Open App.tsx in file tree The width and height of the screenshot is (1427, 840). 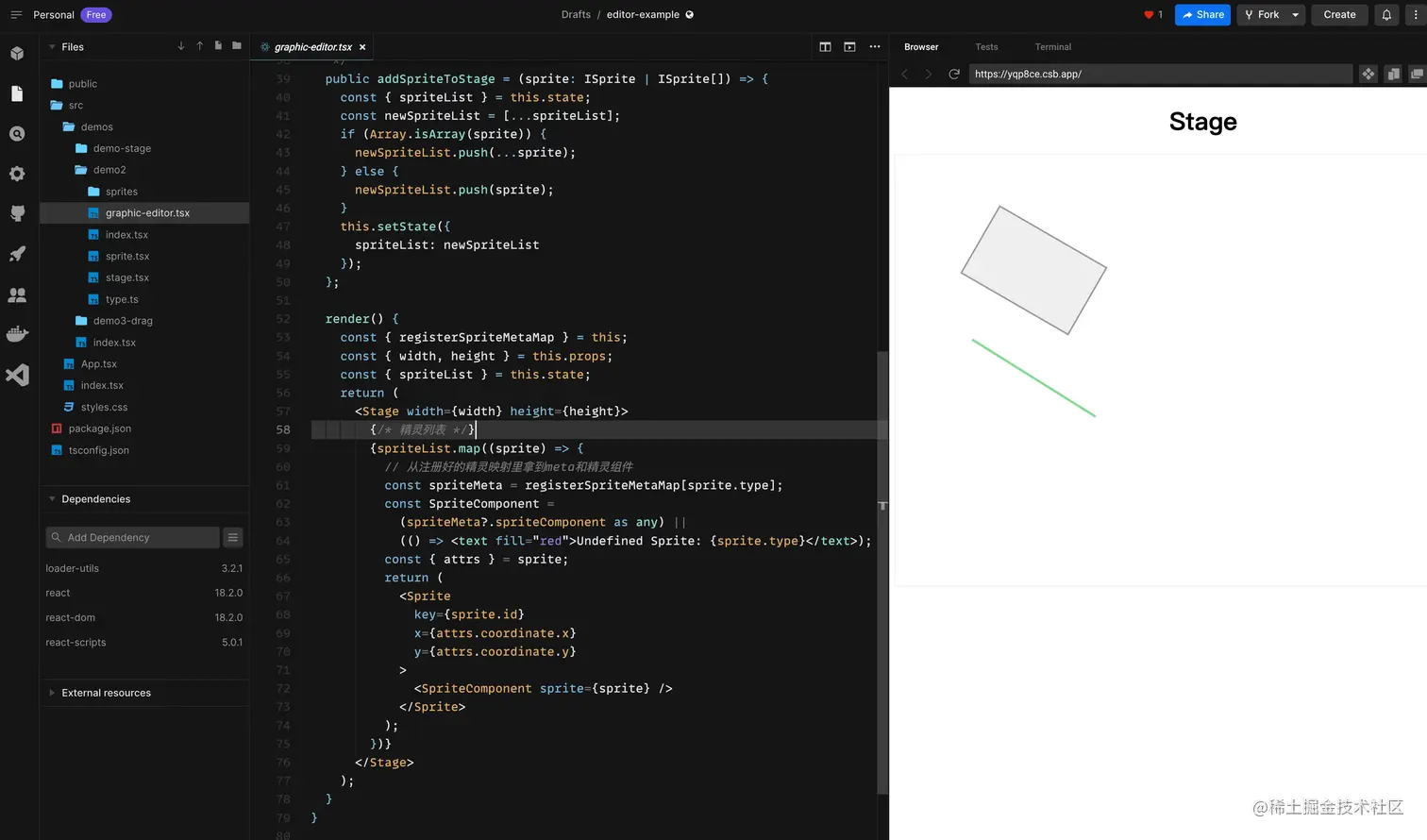[144, 363]
